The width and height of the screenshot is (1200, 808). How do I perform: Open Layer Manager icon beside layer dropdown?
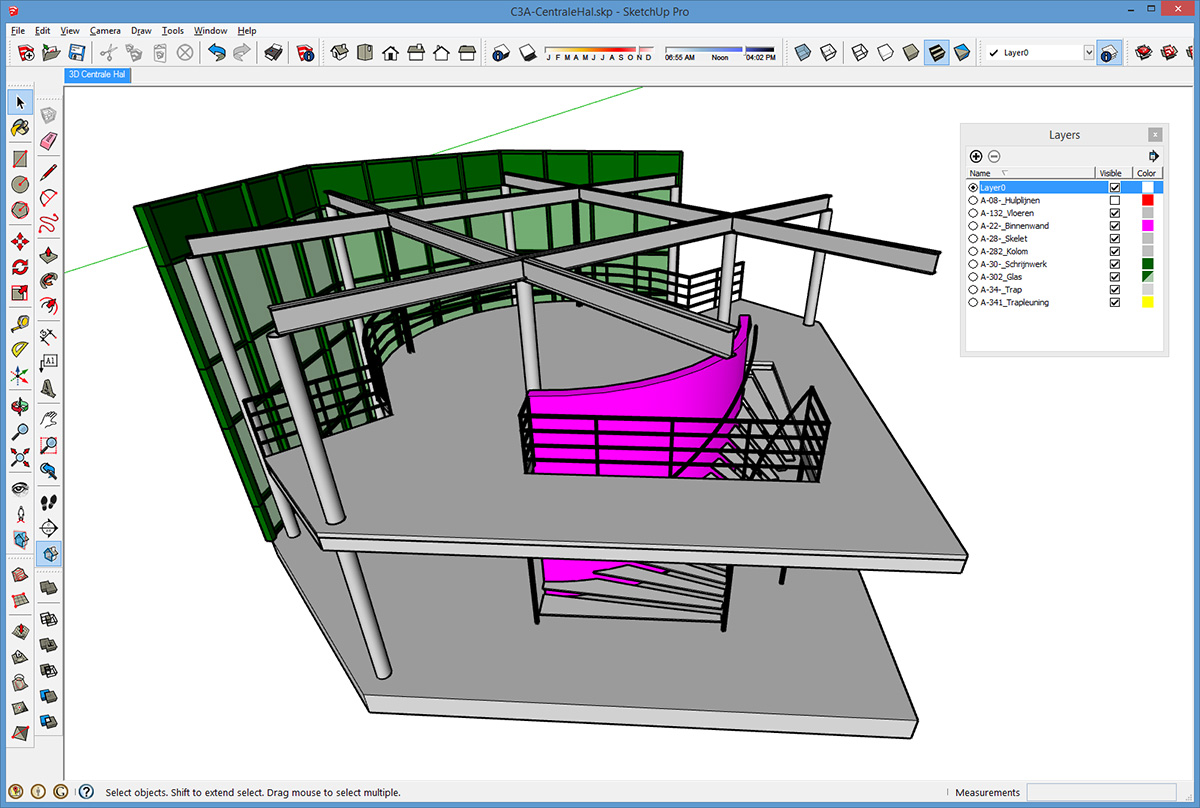tap(1108, 52)
